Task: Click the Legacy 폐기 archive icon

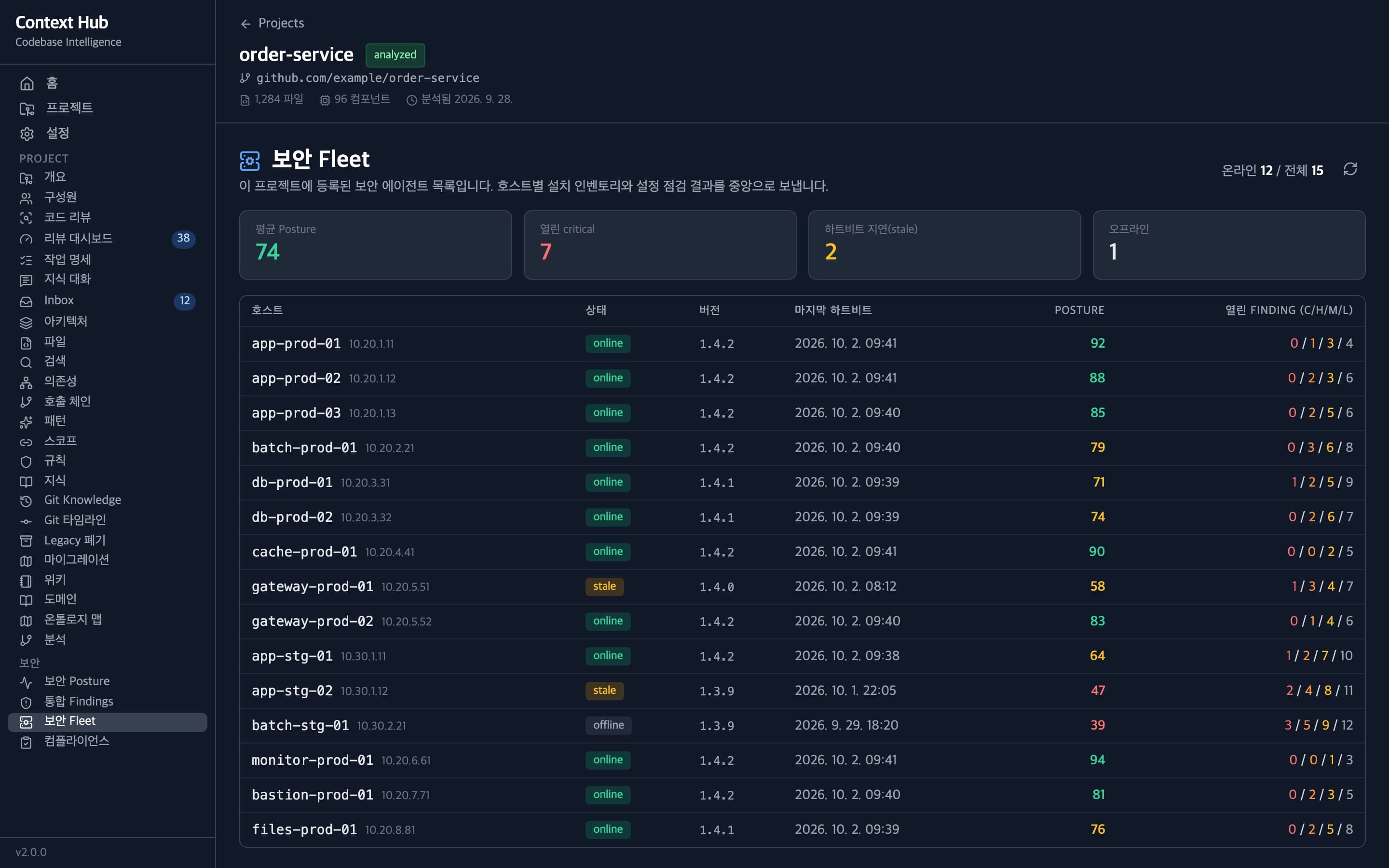Action: pos(26,541)
